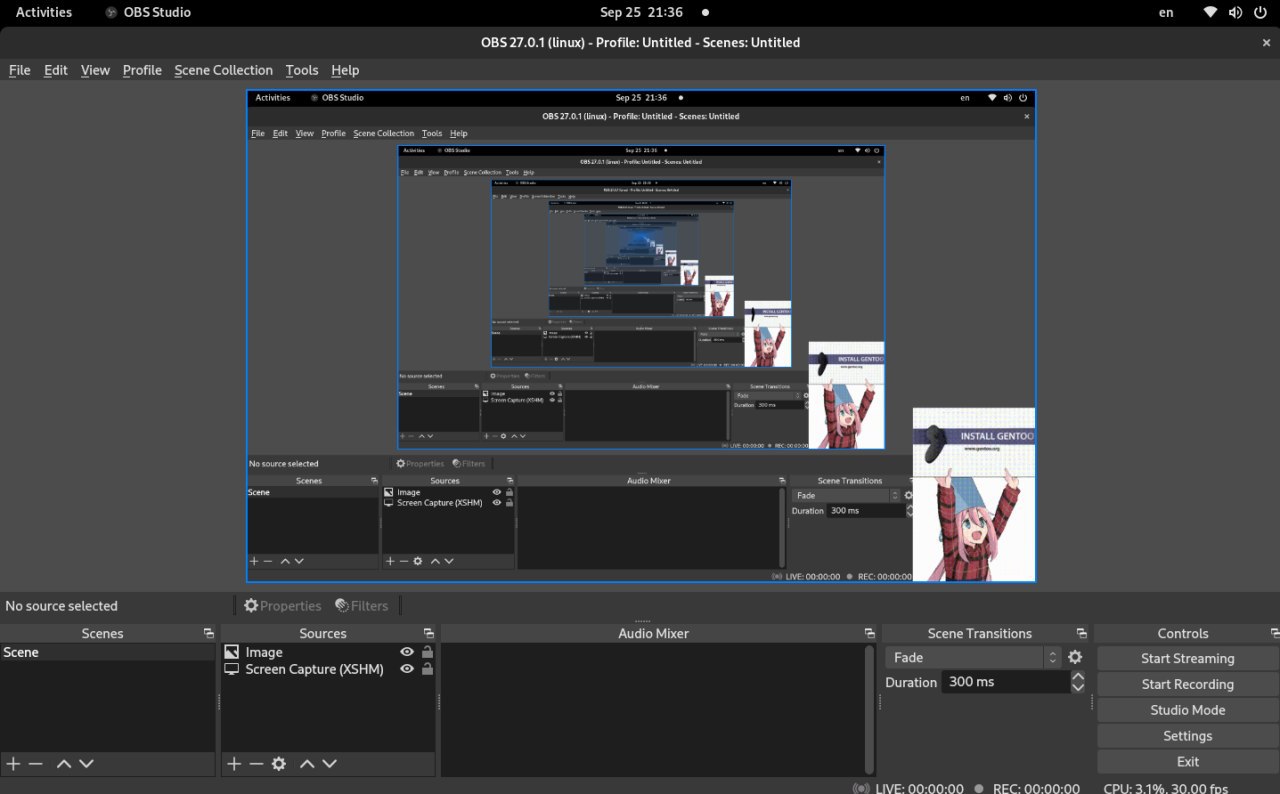Click the Start Streaming button
Viewport: 1280px width, 794px height.
coord(1188,658)
